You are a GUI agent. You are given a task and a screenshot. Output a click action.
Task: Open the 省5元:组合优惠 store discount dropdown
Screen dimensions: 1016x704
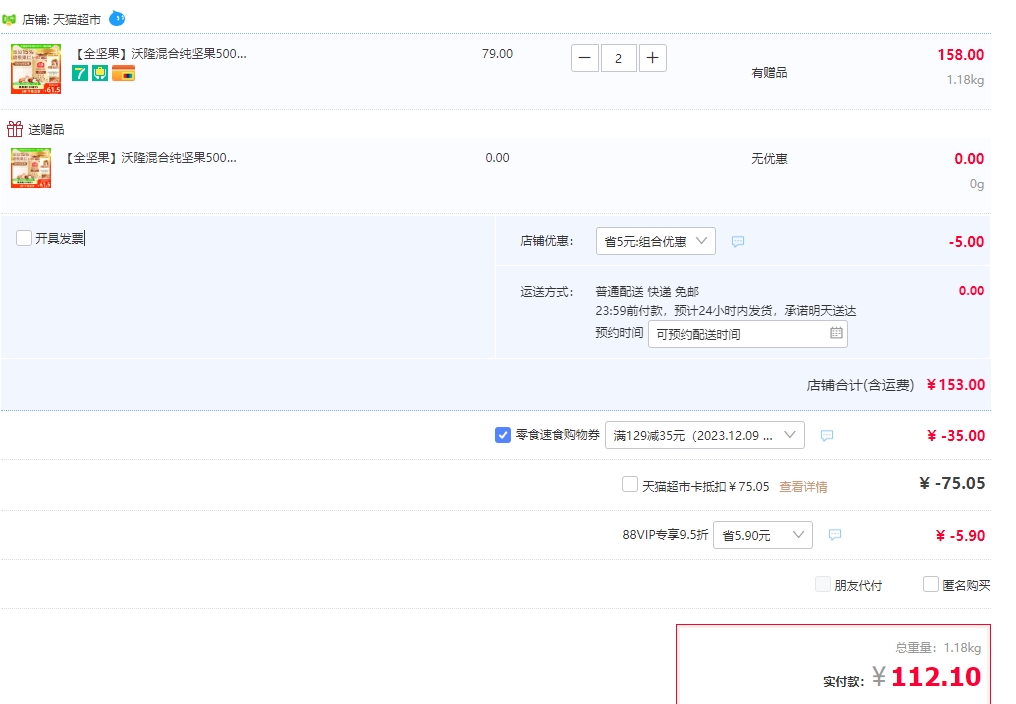[656, 241]
